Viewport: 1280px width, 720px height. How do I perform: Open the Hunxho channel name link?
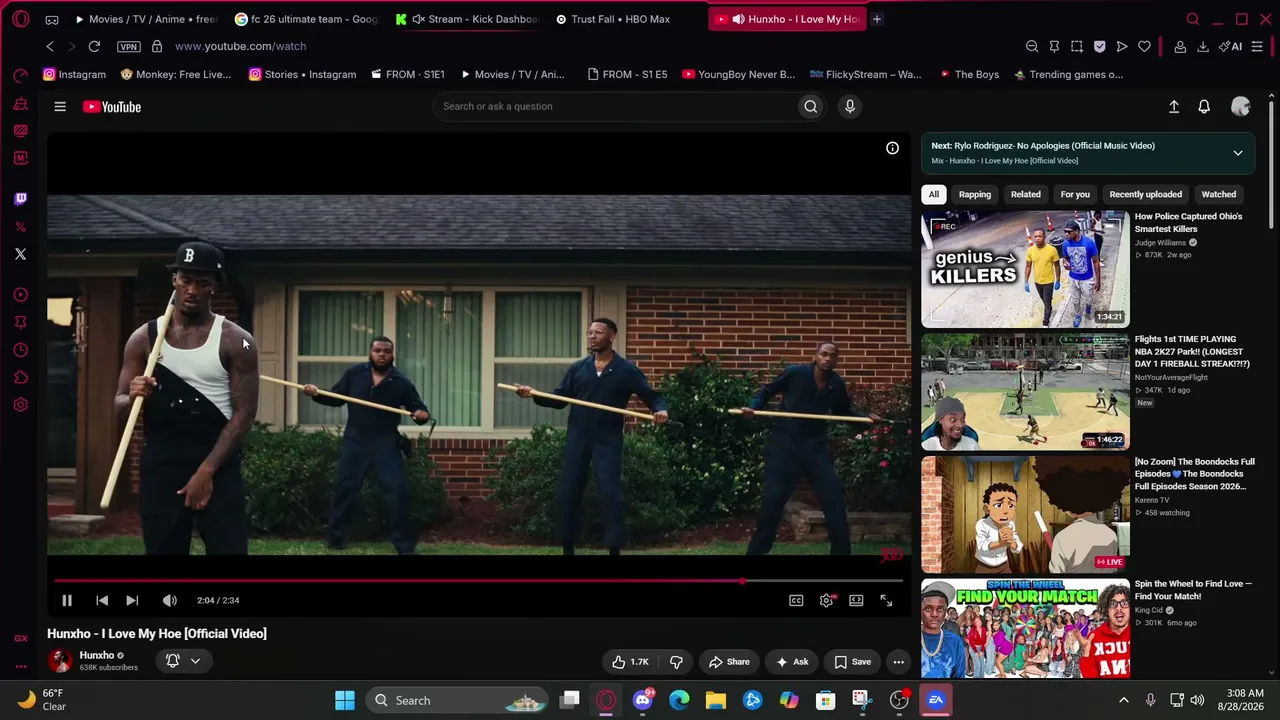pyautogui.click(x=97, y=655)
